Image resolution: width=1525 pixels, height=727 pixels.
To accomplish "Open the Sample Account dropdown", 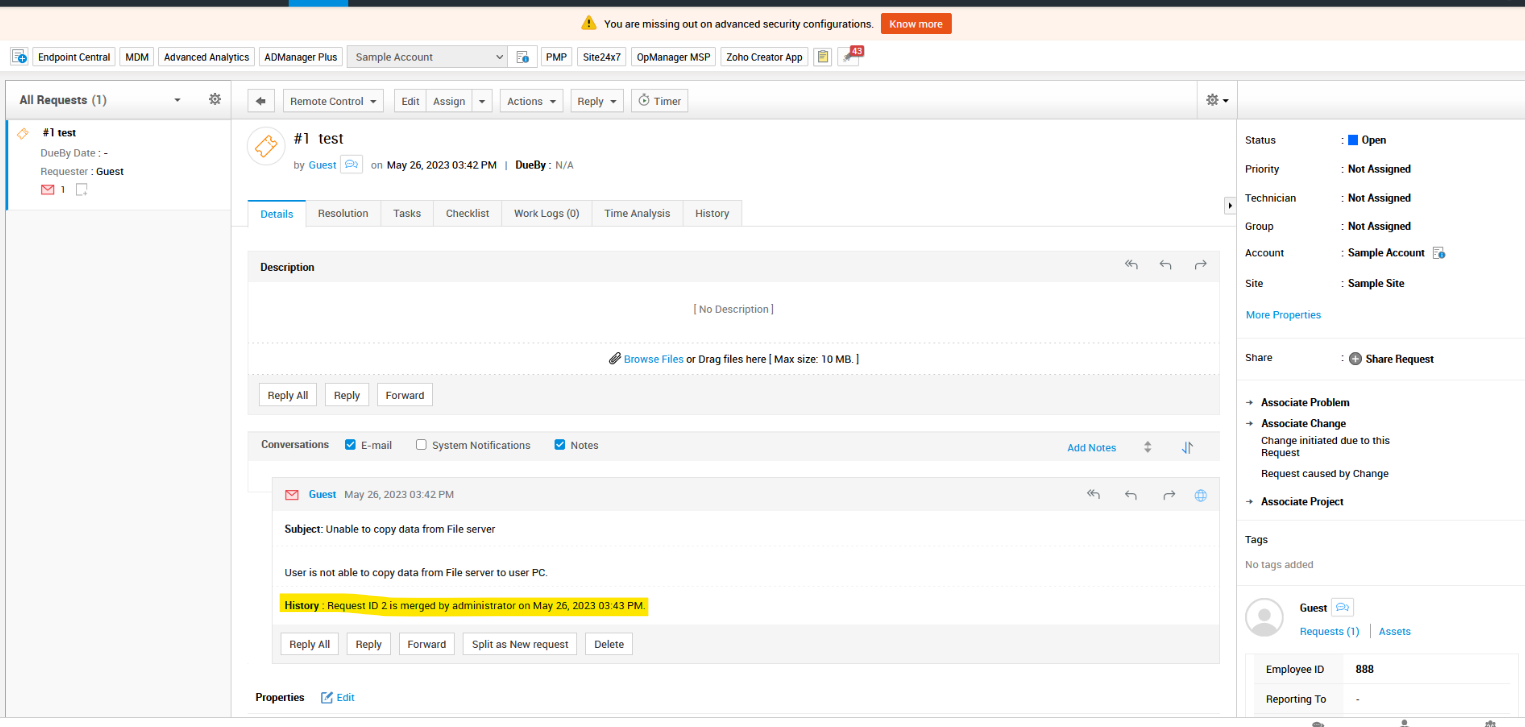I will [428, 57].
